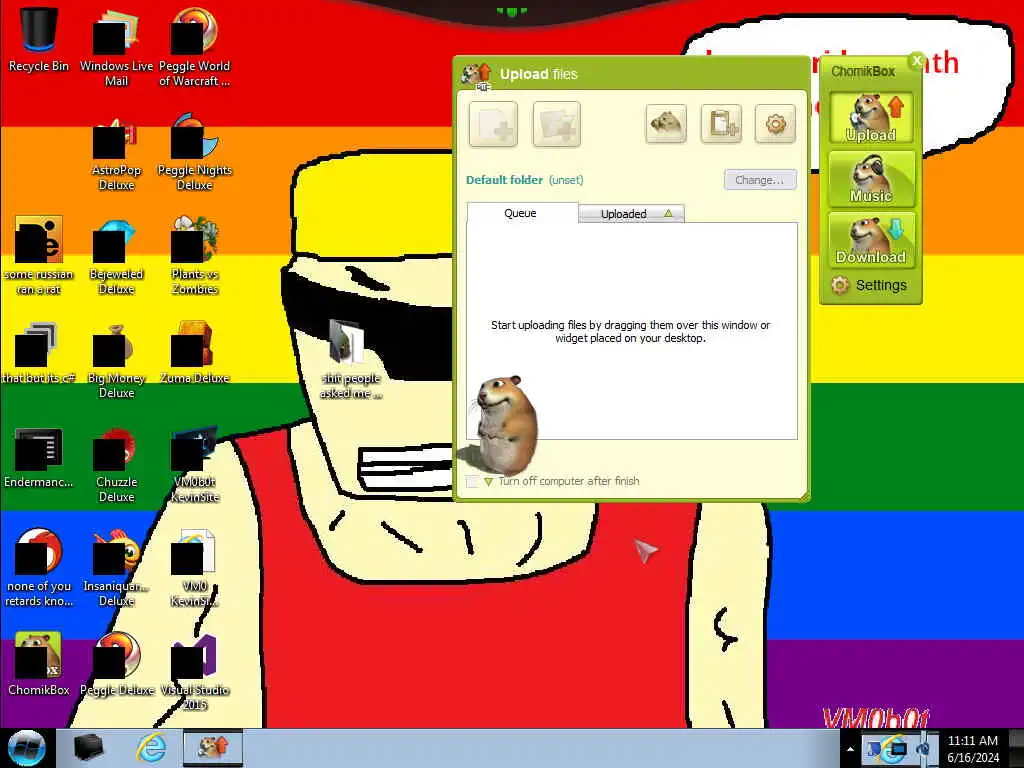Open Settings in the ChomikBox widget
This screenshot has width=1024, height=768.
click(869, 285)
